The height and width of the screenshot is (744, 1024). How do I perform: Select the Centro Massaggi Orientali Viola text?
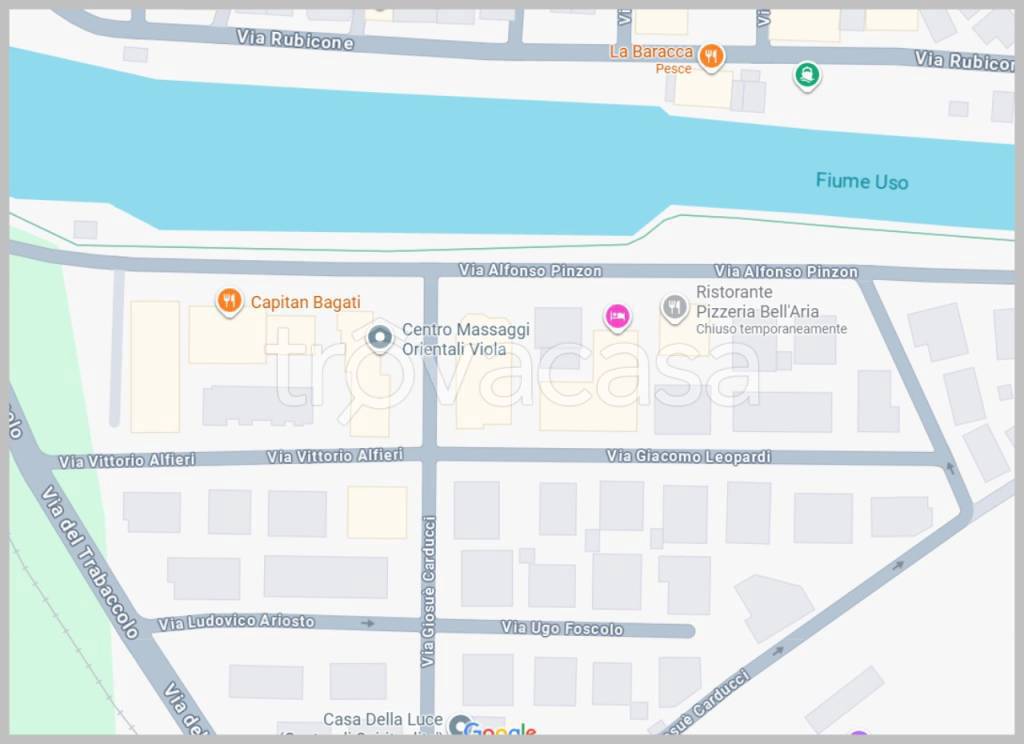click(x=465, y=339)
